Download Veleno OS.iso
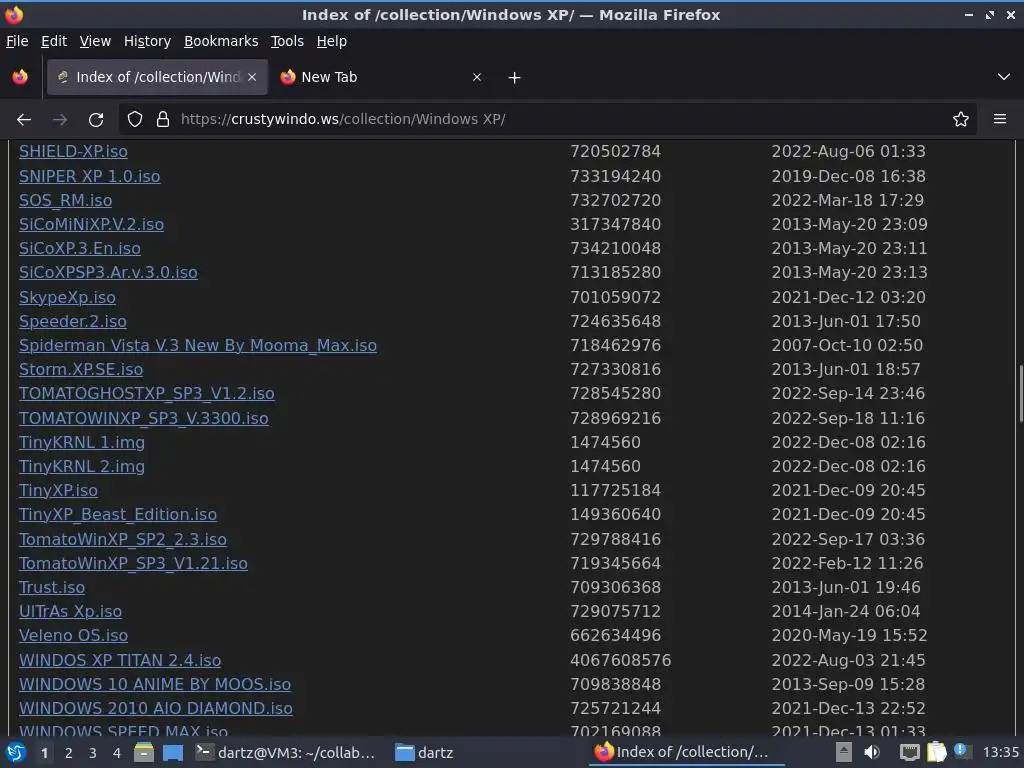This screenshot has width=1024, height=768. (x=73, y=635)
